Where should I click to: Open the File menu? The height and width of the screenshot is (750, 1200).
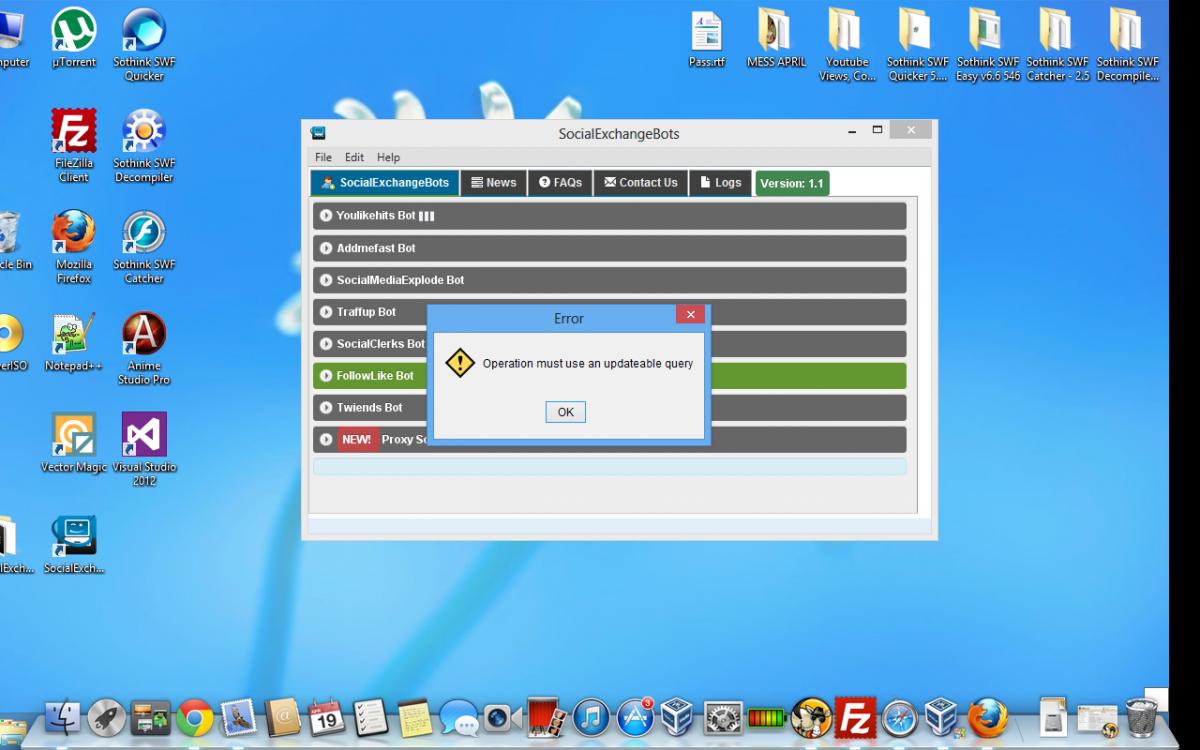323,157
